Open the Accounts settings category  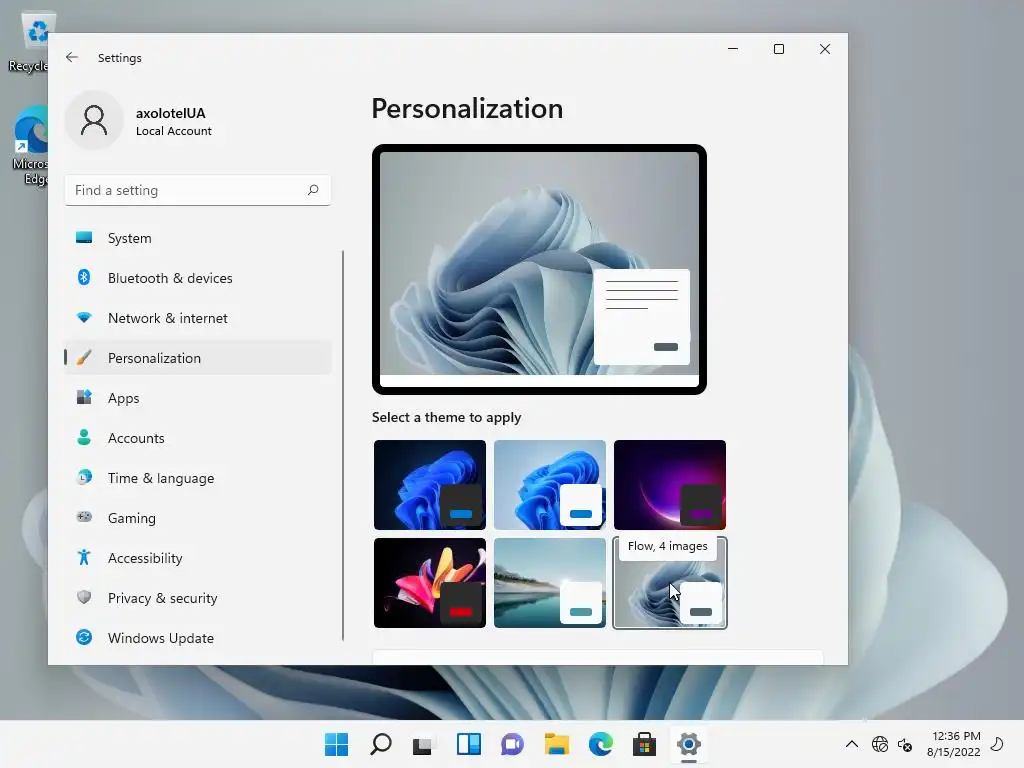(198, 438)
